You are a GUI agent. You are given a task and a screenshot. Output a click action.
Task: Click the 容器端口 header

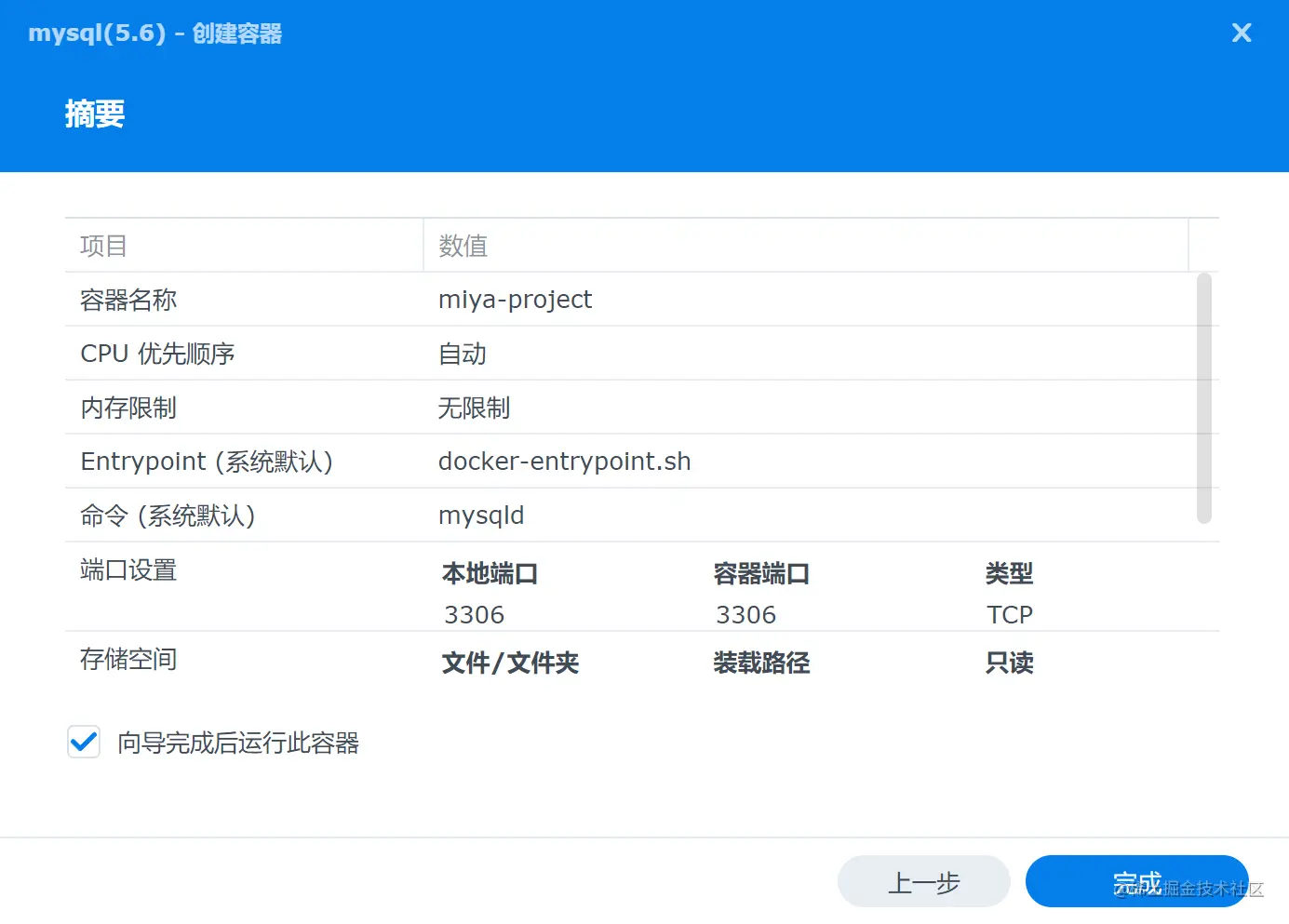point(761,573)
